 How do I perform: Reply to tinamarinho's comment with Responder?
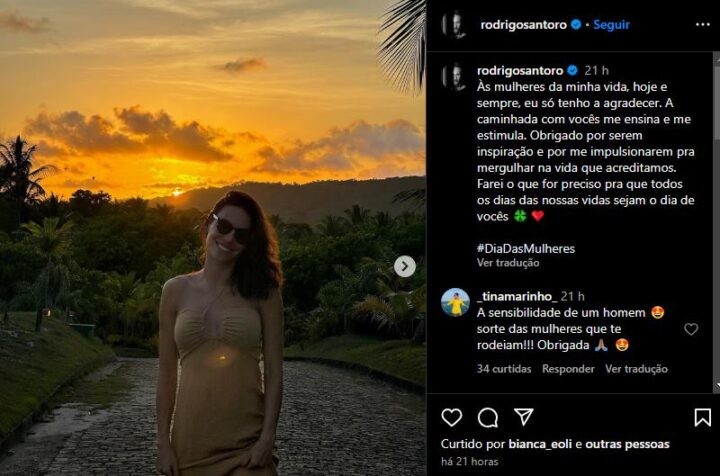[x=568, y=369]
